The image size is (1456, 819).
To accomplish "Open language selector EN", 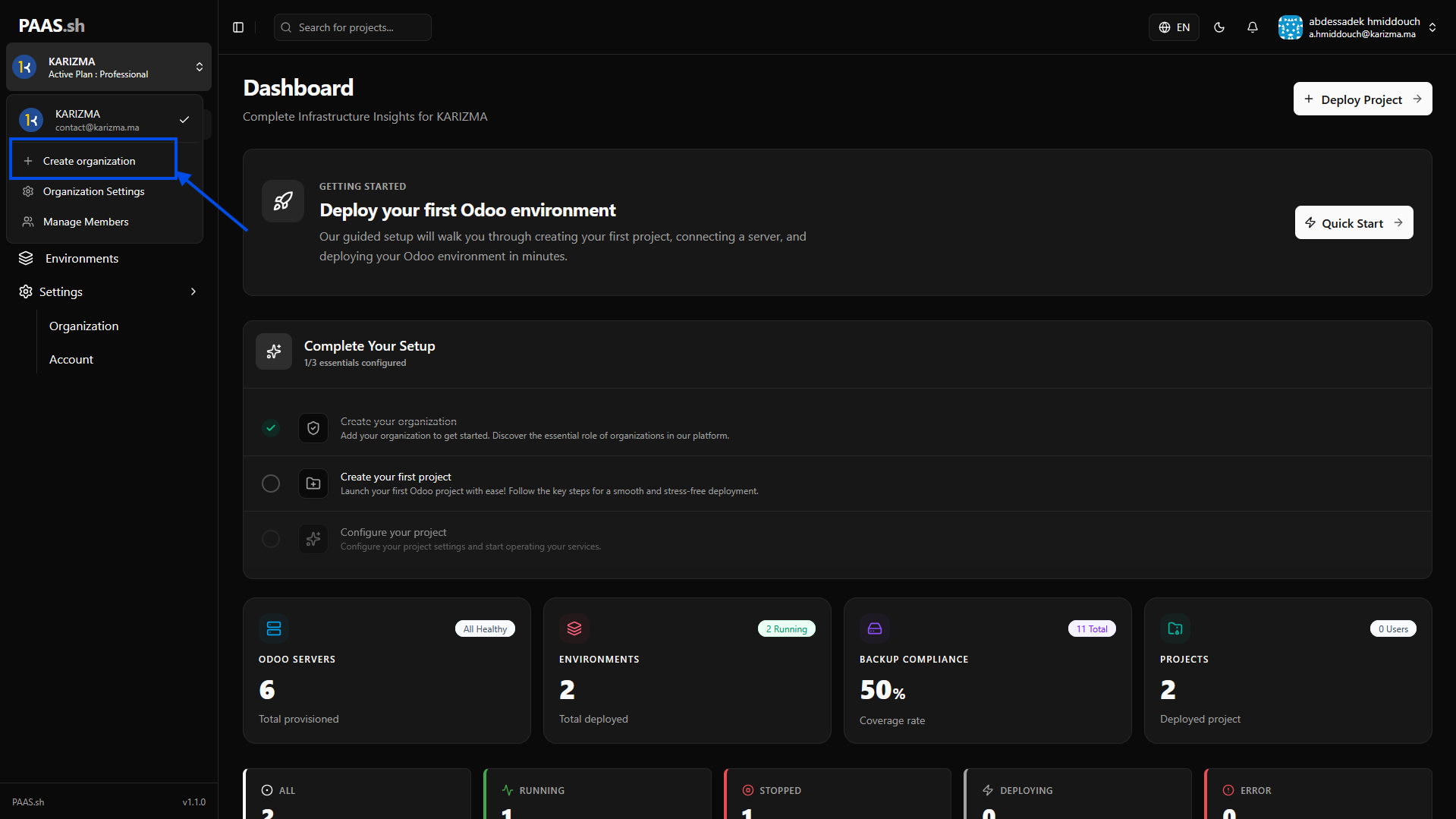I will tap(1174, 27).
